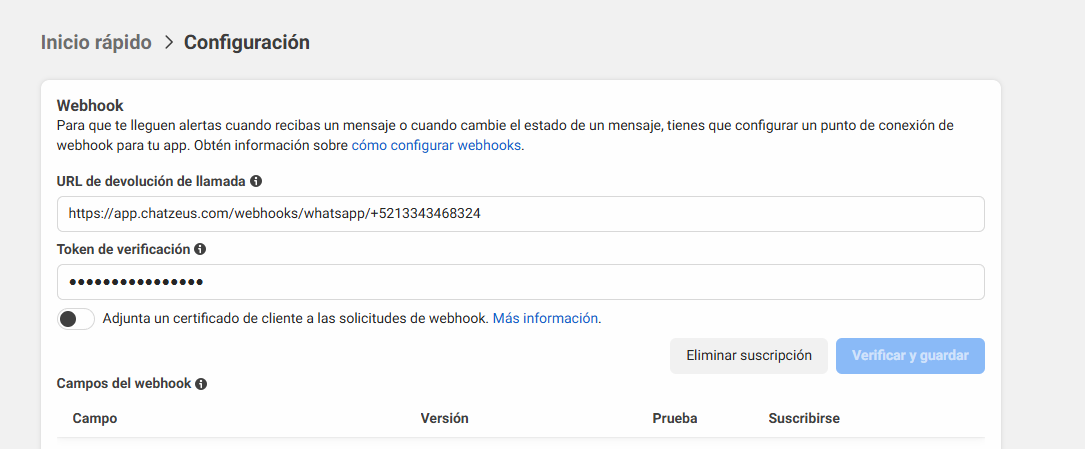The image size is (1085, 449).
Task: Click the Suscribirse column header
Action: [804, 418]
